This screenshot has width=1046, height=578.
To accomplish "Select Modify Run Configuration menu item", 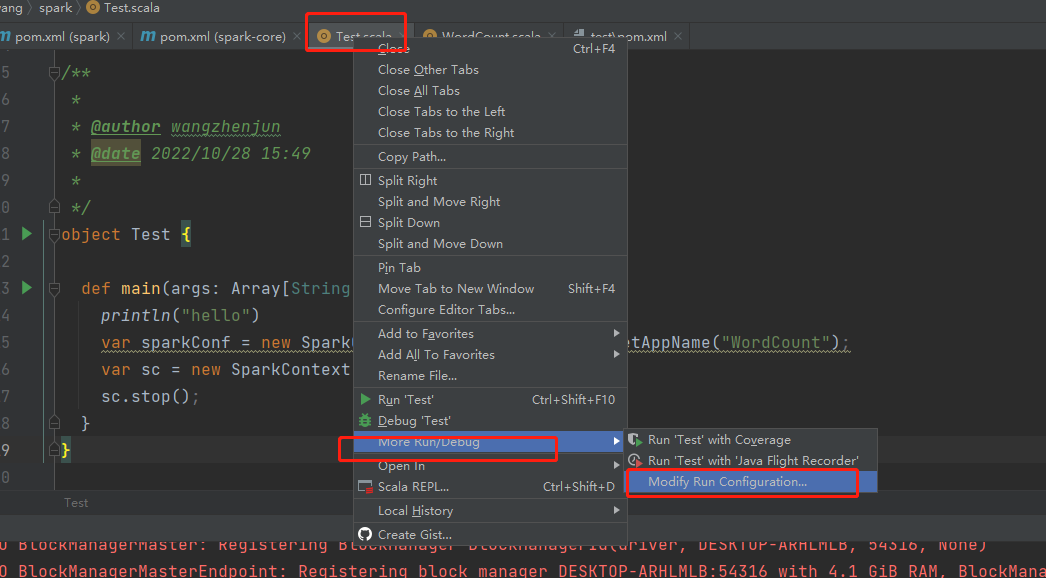I will (727, 482).
